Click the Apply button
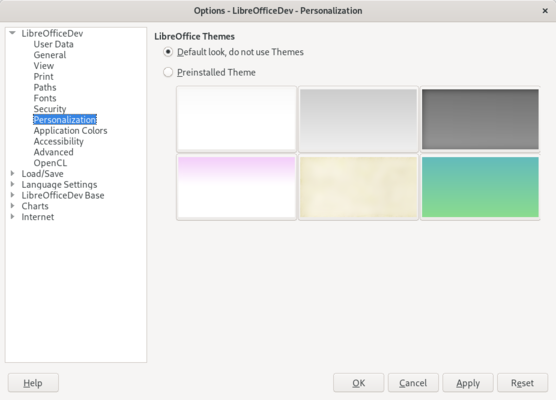The width and height of the screenshot is (556, 400). [468, 383]
